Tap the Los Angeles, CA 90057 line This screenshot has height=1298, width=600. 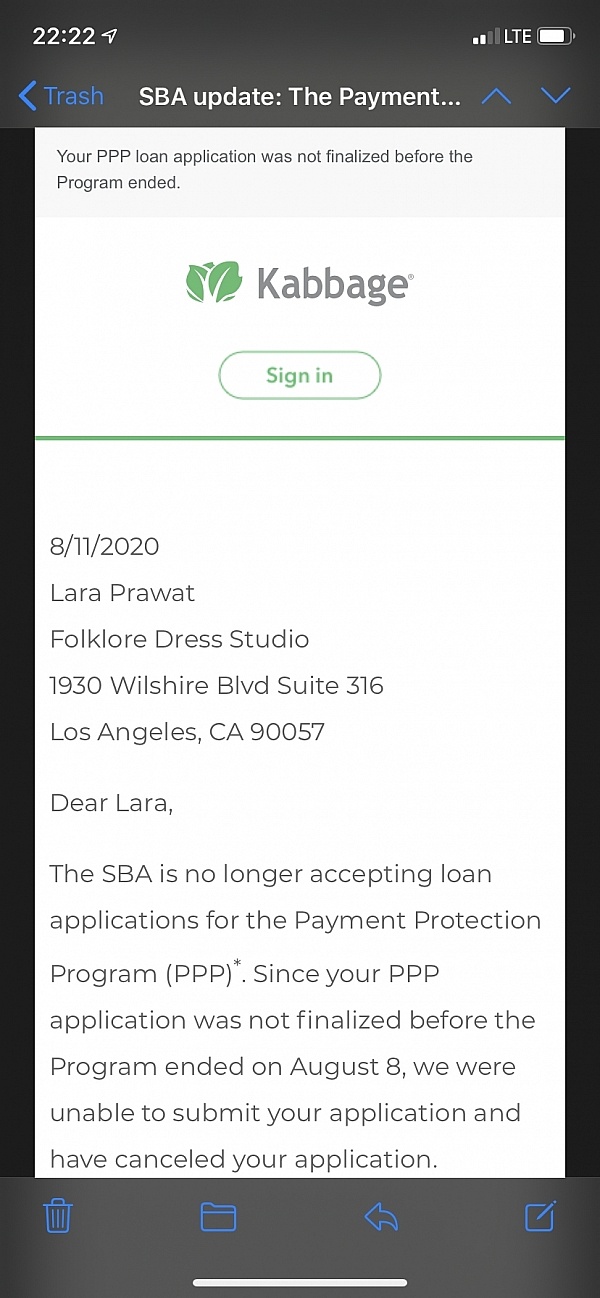pyautogui.click(x=187, y=731)
